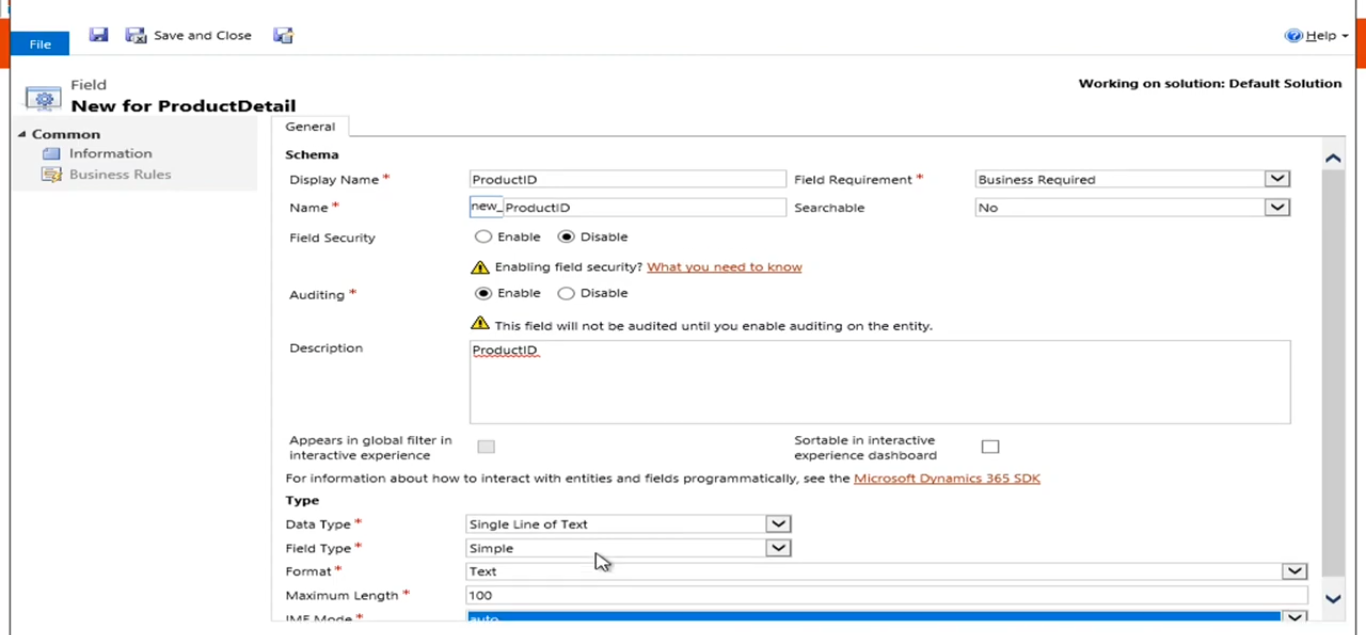Click the scroll down arrow on form

tap(1332, 599)
